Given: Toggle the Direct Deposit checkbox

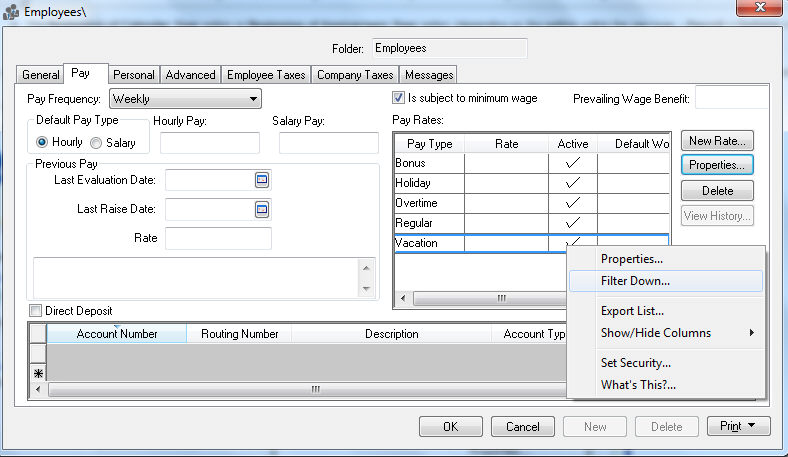Looking at the screenshot, I should click(37, 311).
